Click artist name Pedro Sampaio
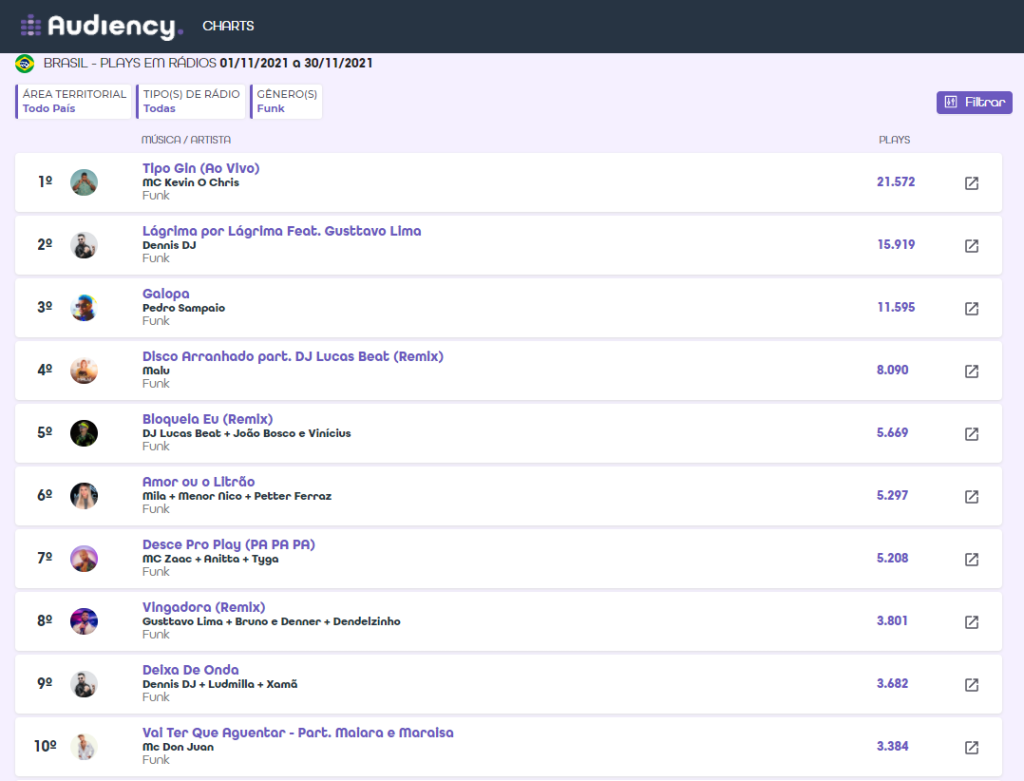Screen dimensions: 1024x781 click(184, 308)
